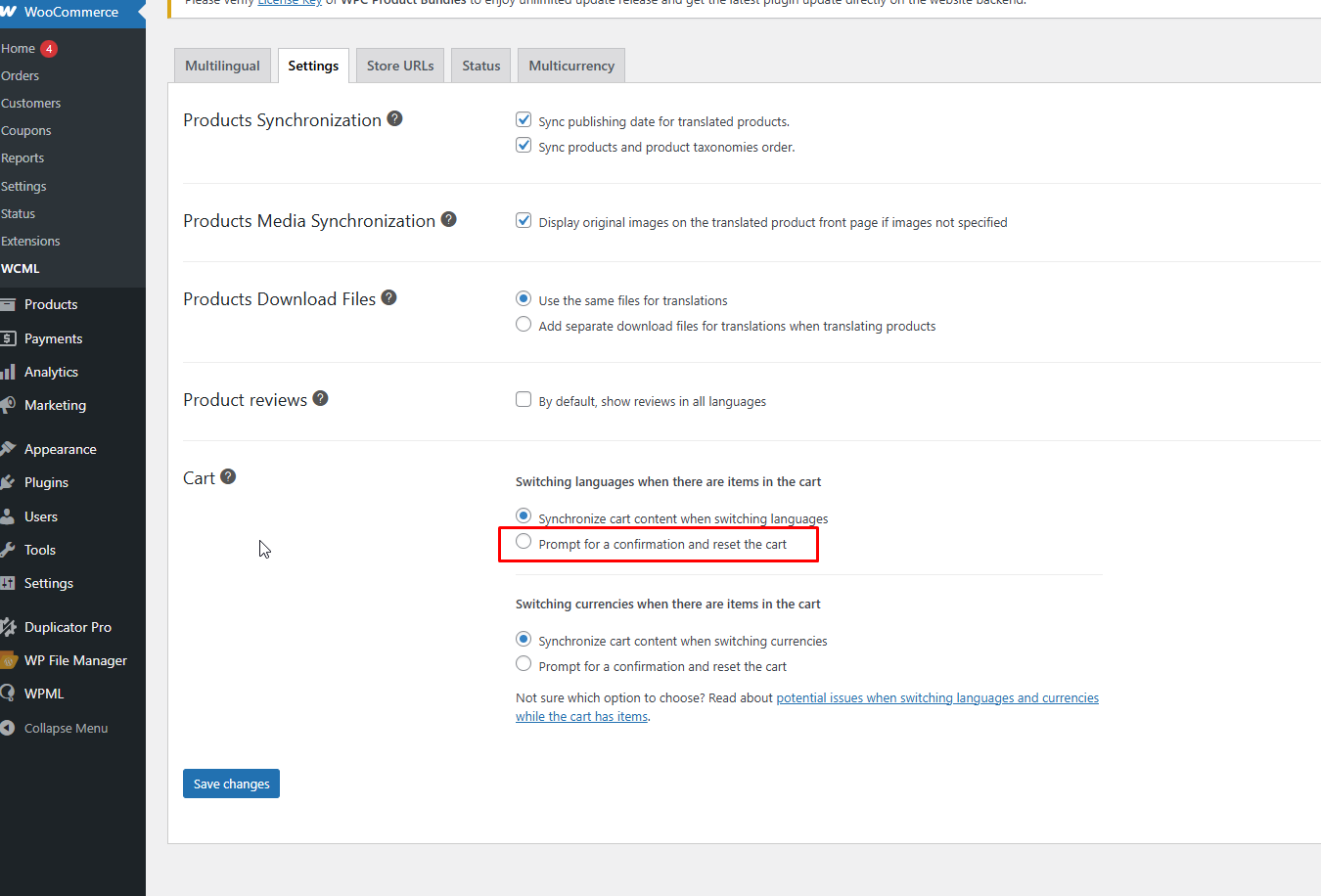The width and height of the screenshot is (1321, 896).
Task: Open help tooltip next to Cart
Action: [228, 476]
